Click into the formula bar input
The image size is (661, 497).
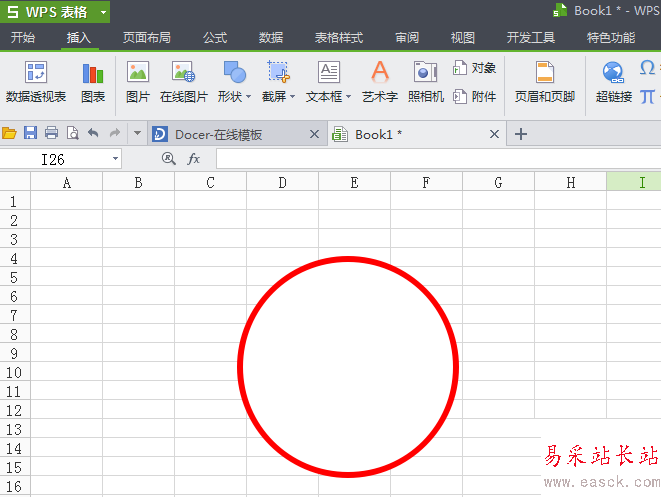click(x=438, y=159)
